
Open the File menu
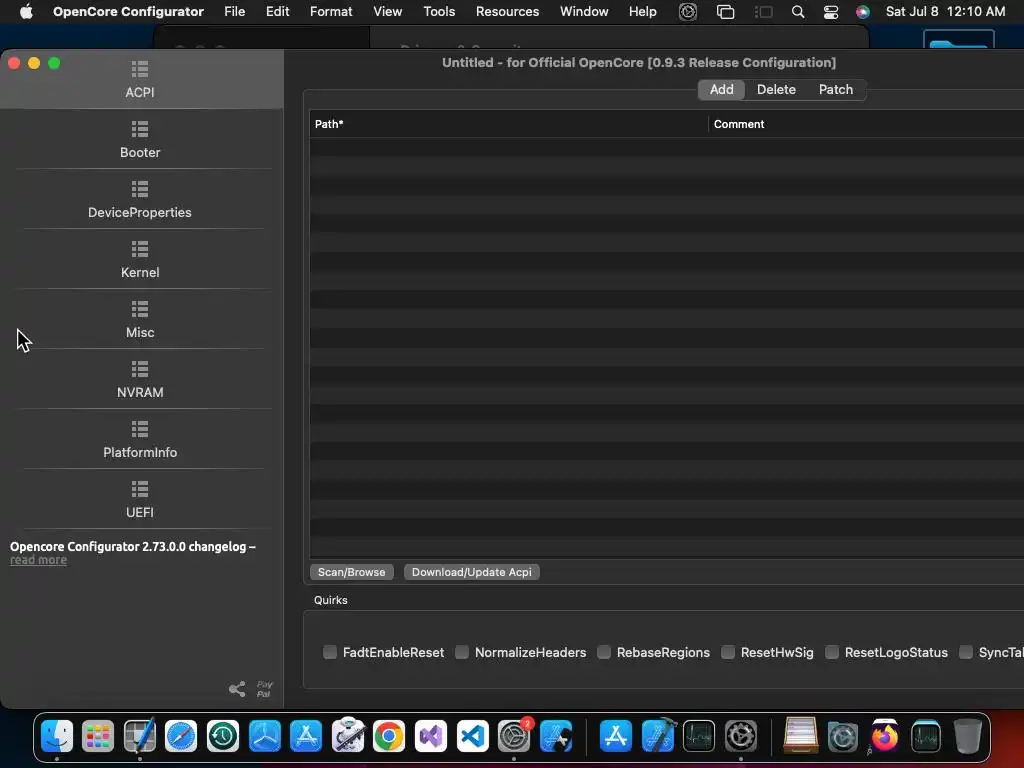(x=234, y=12)
